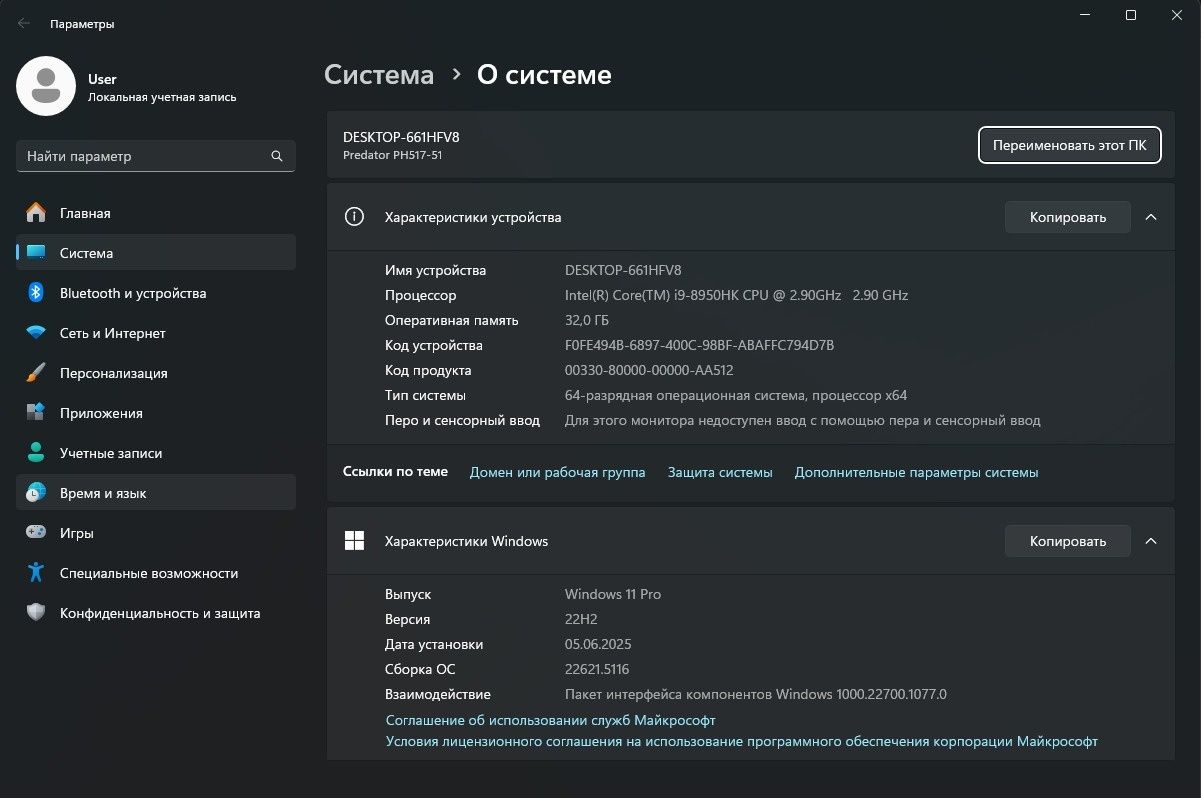The image size is (1201, 798).
Task: Click the Переименовать этот ПК button
Action: [1069, 145]
